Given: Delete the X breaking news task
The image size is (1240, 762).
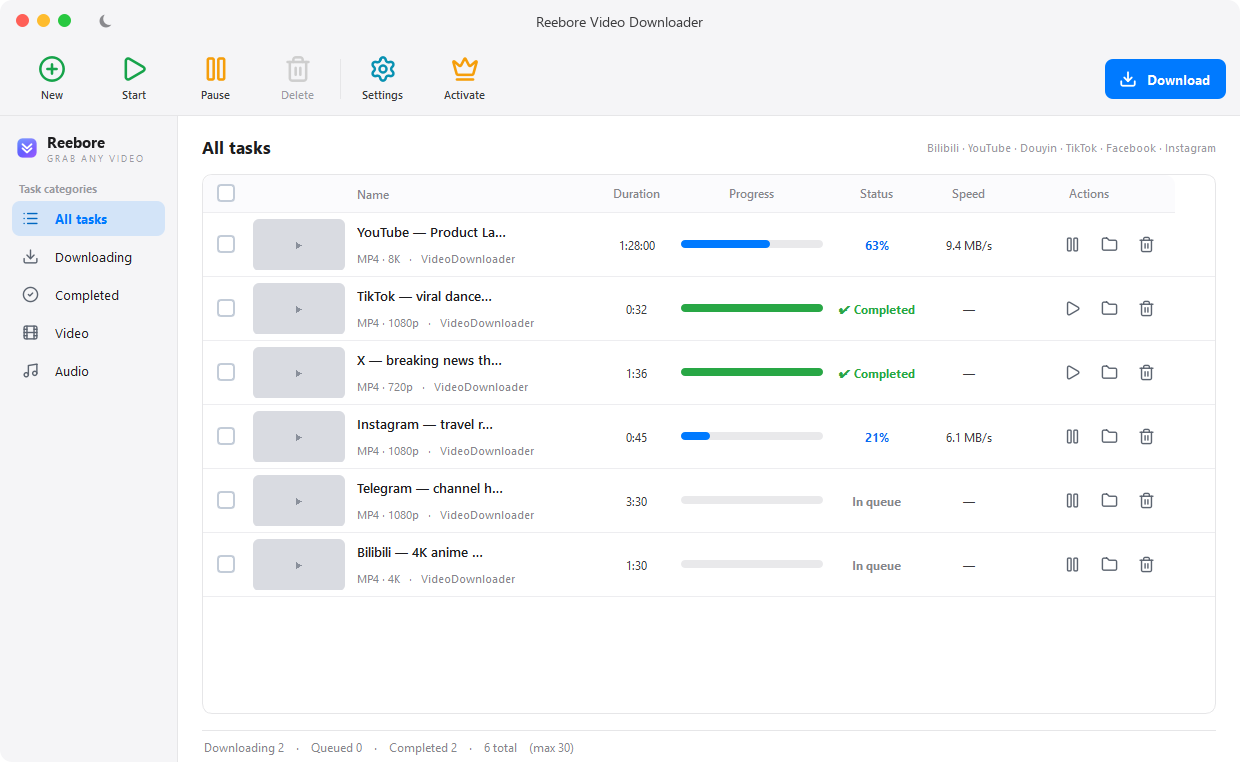Looking at the screenshot, I should 1147,373.
